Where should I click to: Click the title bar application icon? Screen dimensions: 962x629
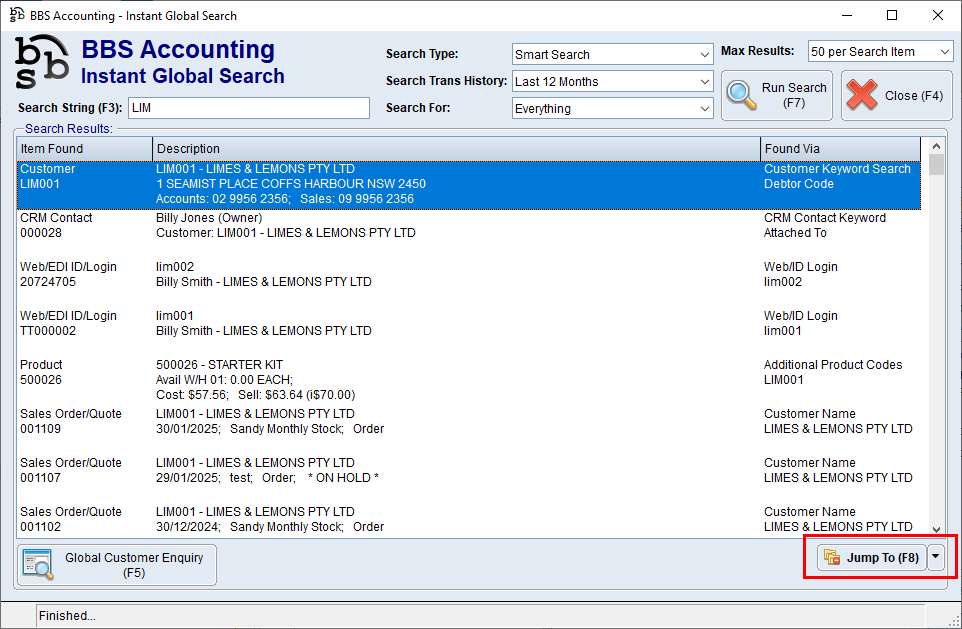click(16, 15)
